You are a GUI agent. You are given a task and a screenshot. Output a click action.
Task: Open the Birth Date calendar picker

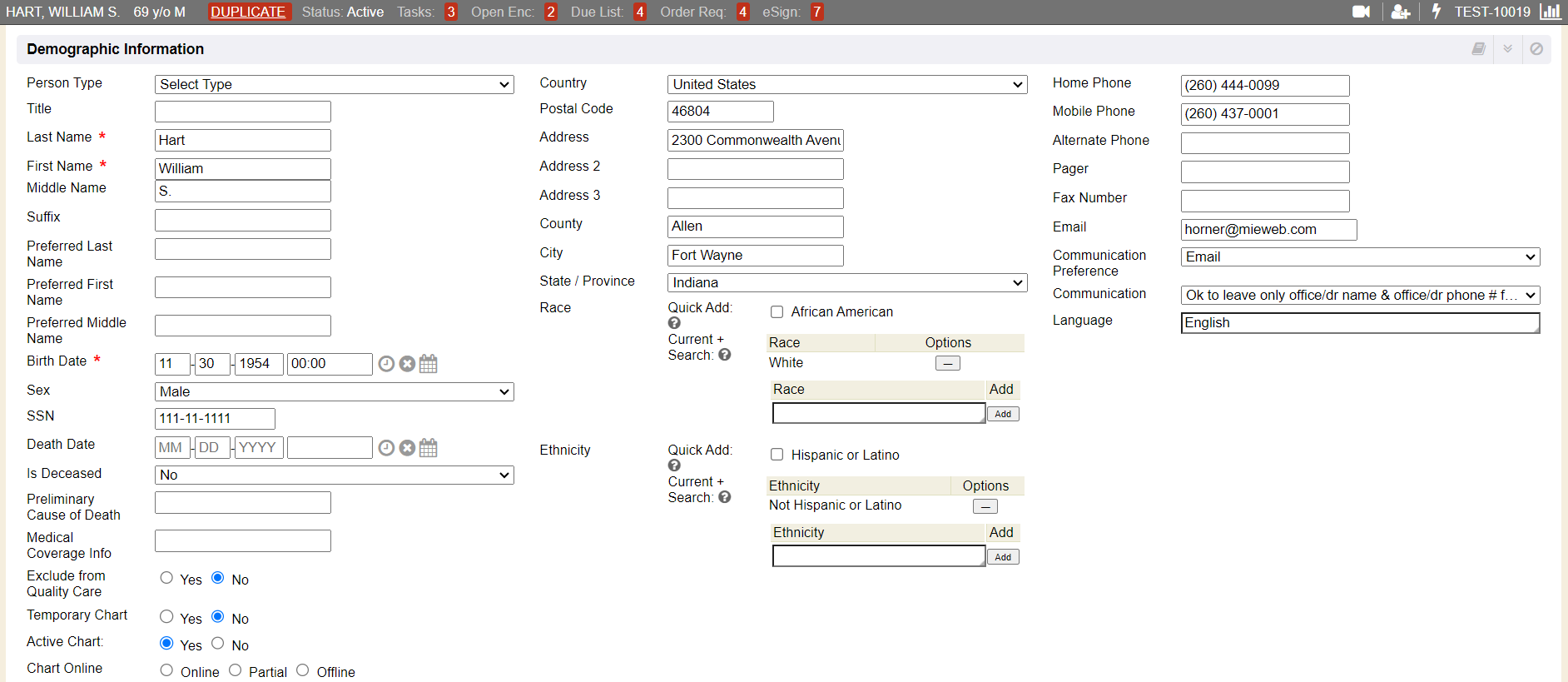(428, 364)
